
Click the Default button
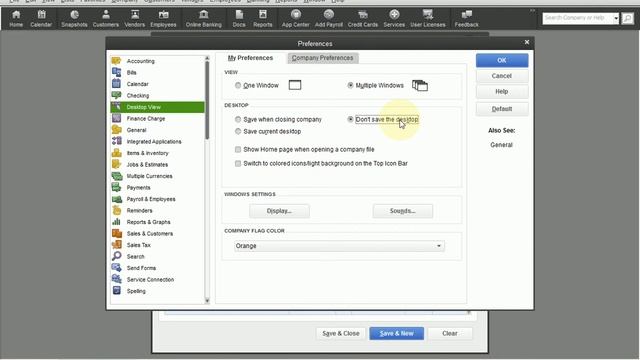502,109
